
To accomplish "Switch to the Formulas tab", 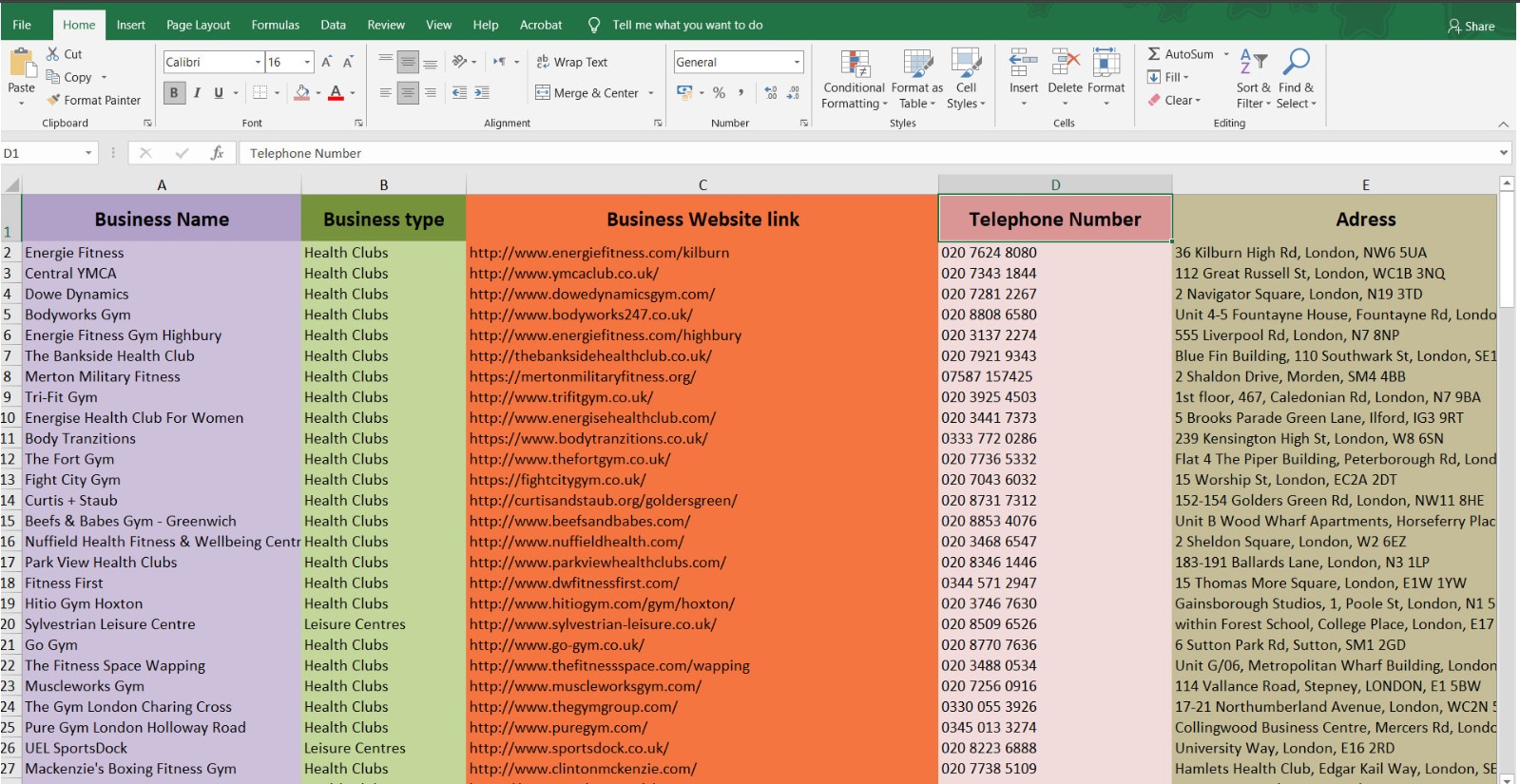I will (x=275, y=25).
